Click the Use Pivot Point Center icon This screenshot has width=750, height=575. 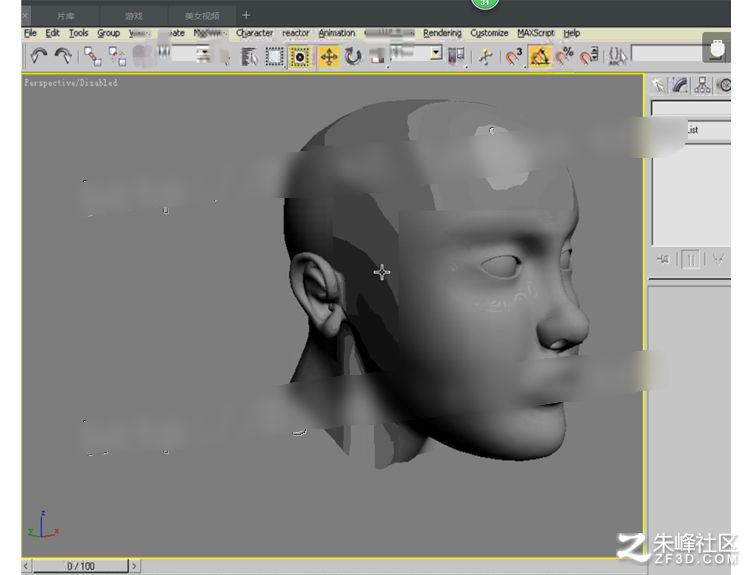pos(456,56)
